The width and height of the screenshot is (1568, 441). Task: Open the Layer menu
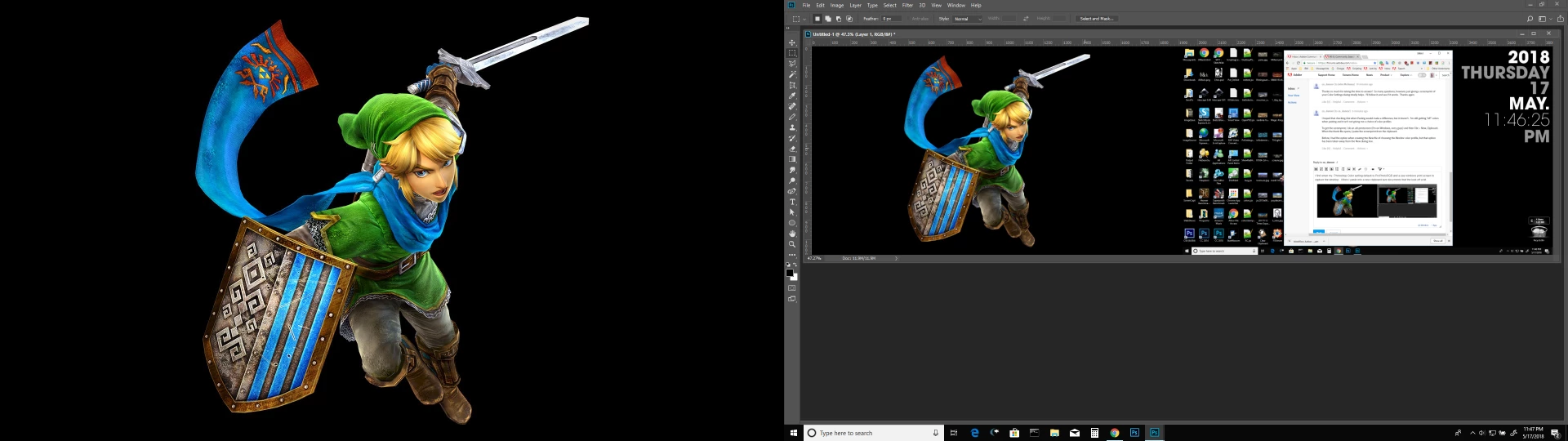pos(855,5)
